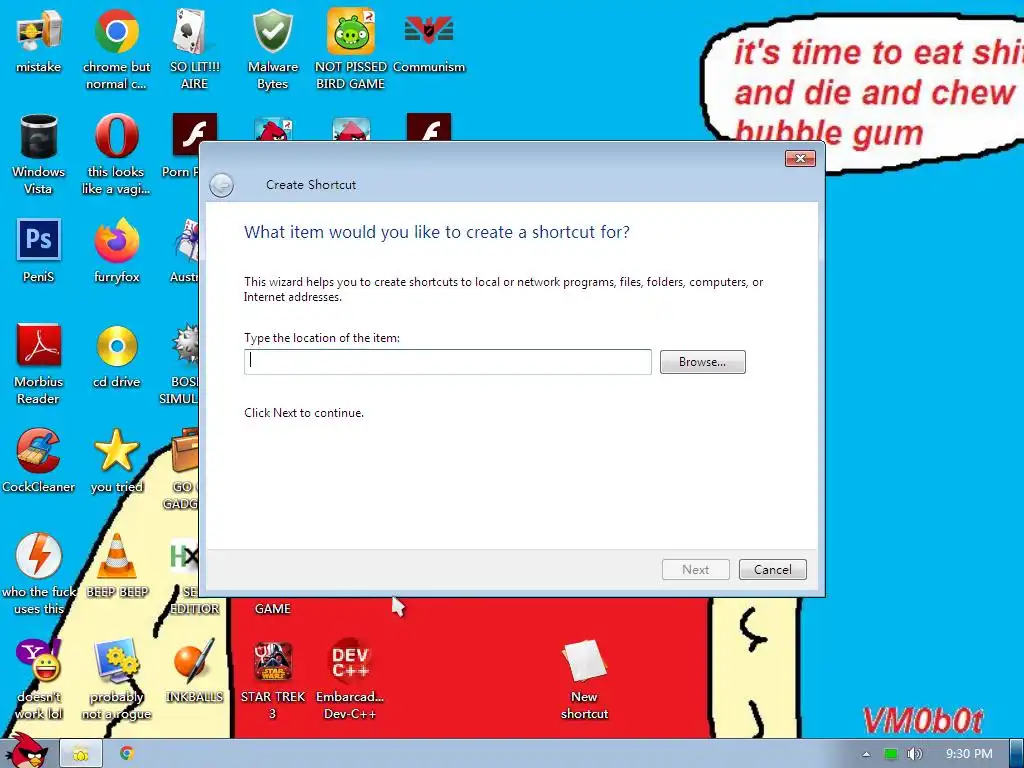Select the 'chrome but normal' Chrome icon
This screenshot has height=768, width=1024.
coord(116,48)
